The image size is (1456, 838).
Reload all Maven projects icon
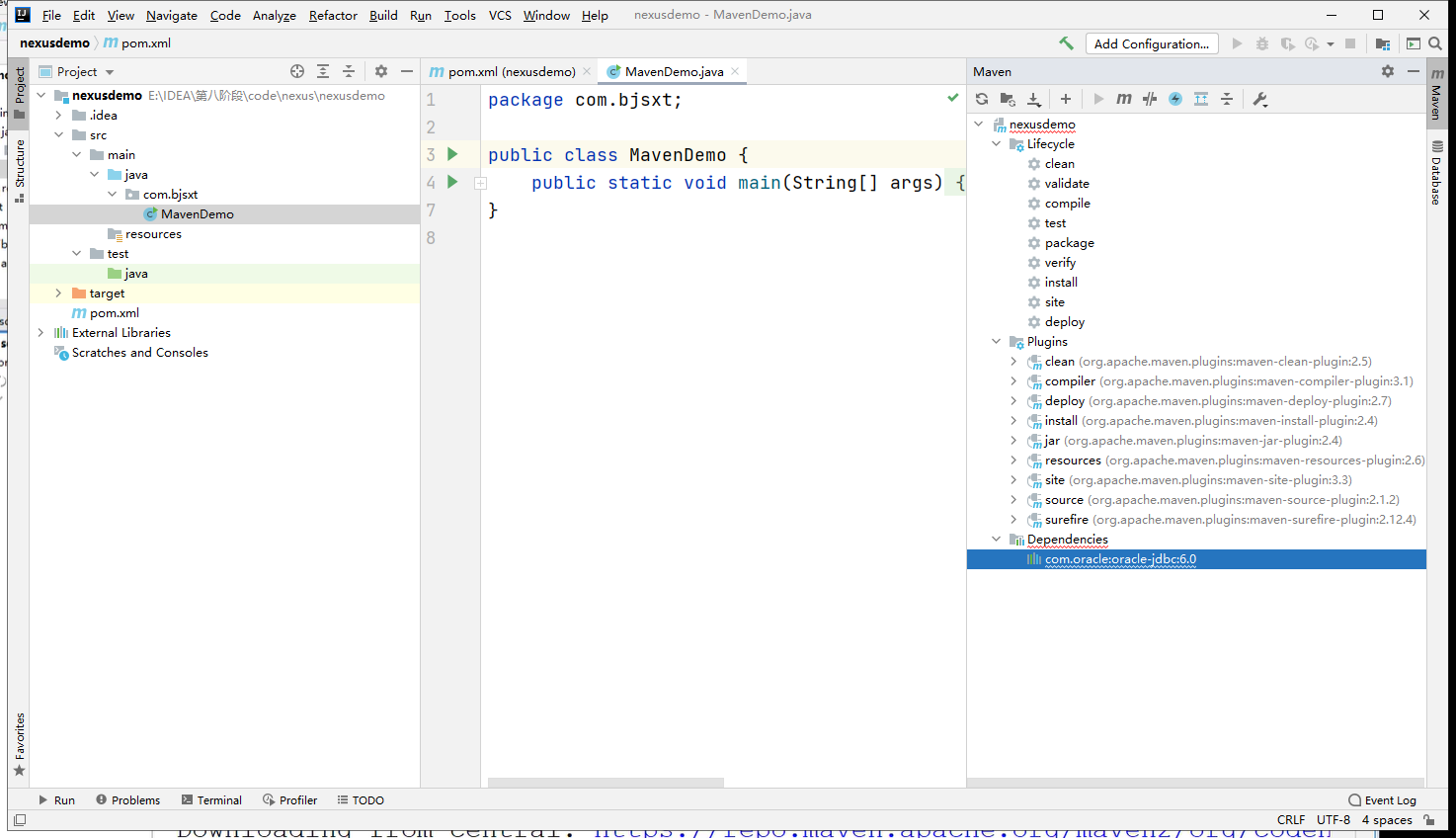point(982,99)
